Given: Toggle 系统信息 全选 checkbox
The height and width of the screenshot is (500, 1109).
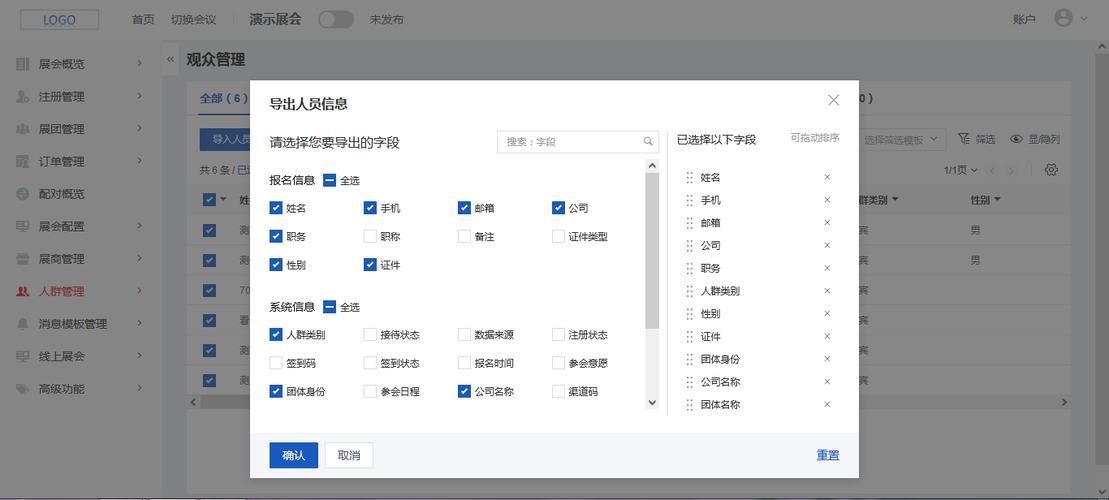Looking at the screenshot, I should pyautogui.click(x=330, y=307).
